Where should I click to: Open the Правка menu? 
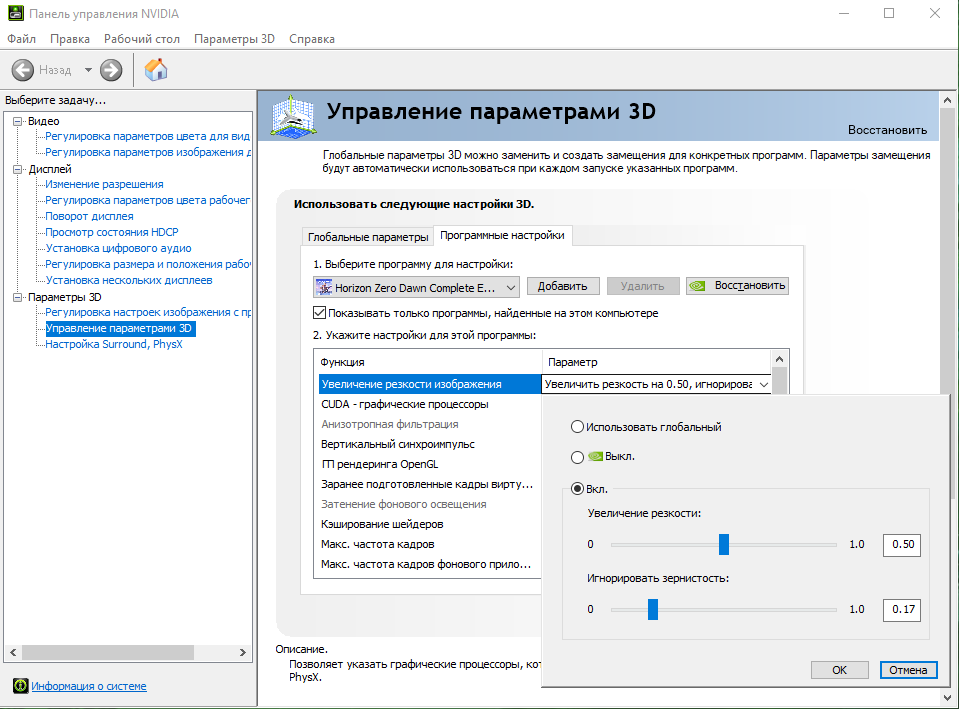tap(70, 39)
